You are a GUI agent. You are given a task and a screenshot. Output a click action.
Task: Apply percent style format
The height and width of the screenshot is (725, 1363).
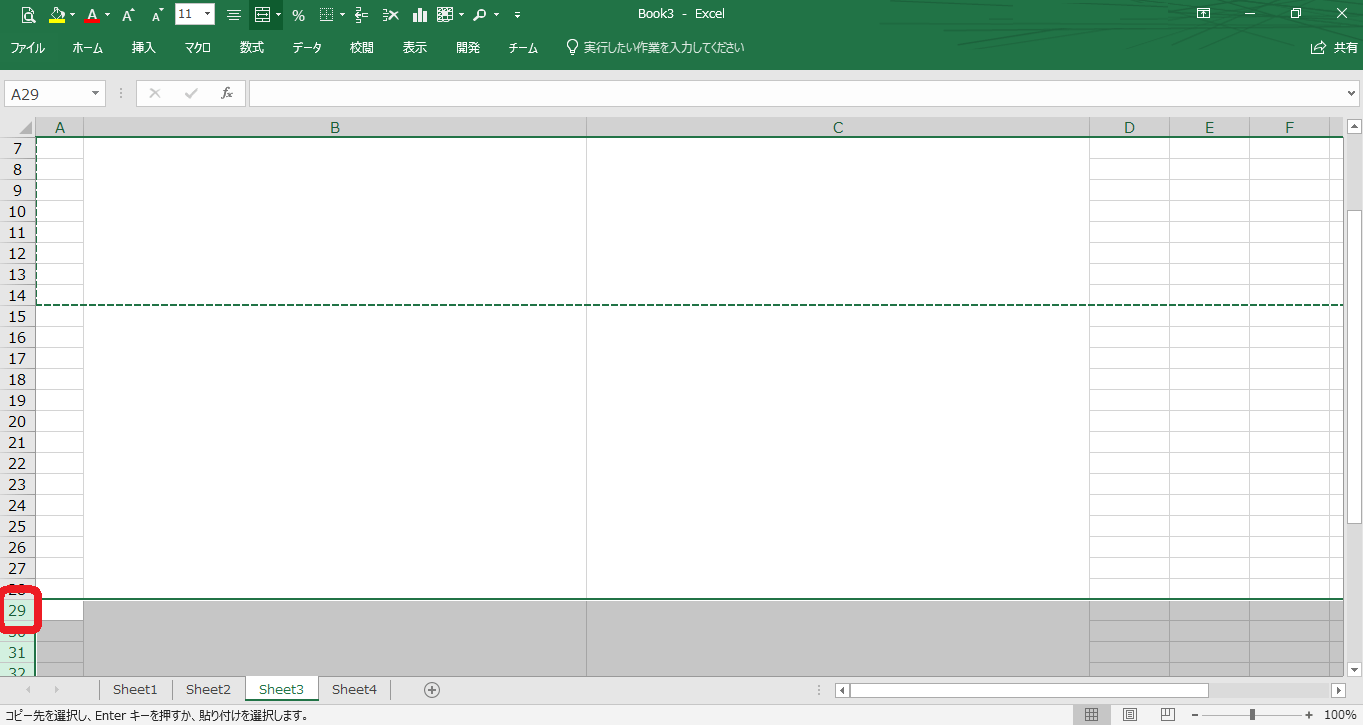tap(298, 15)
